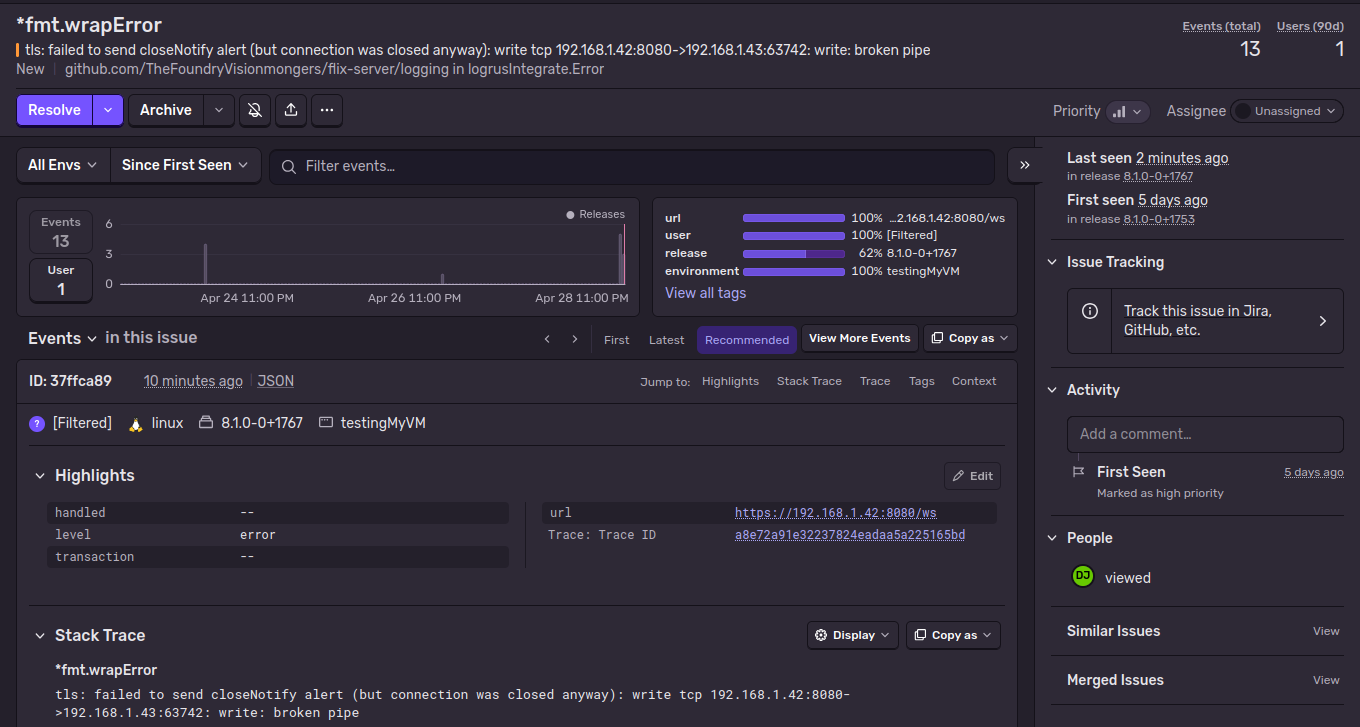Open the View all tags link
This screenshot has height=727, width=1360.
pos(706,293)
